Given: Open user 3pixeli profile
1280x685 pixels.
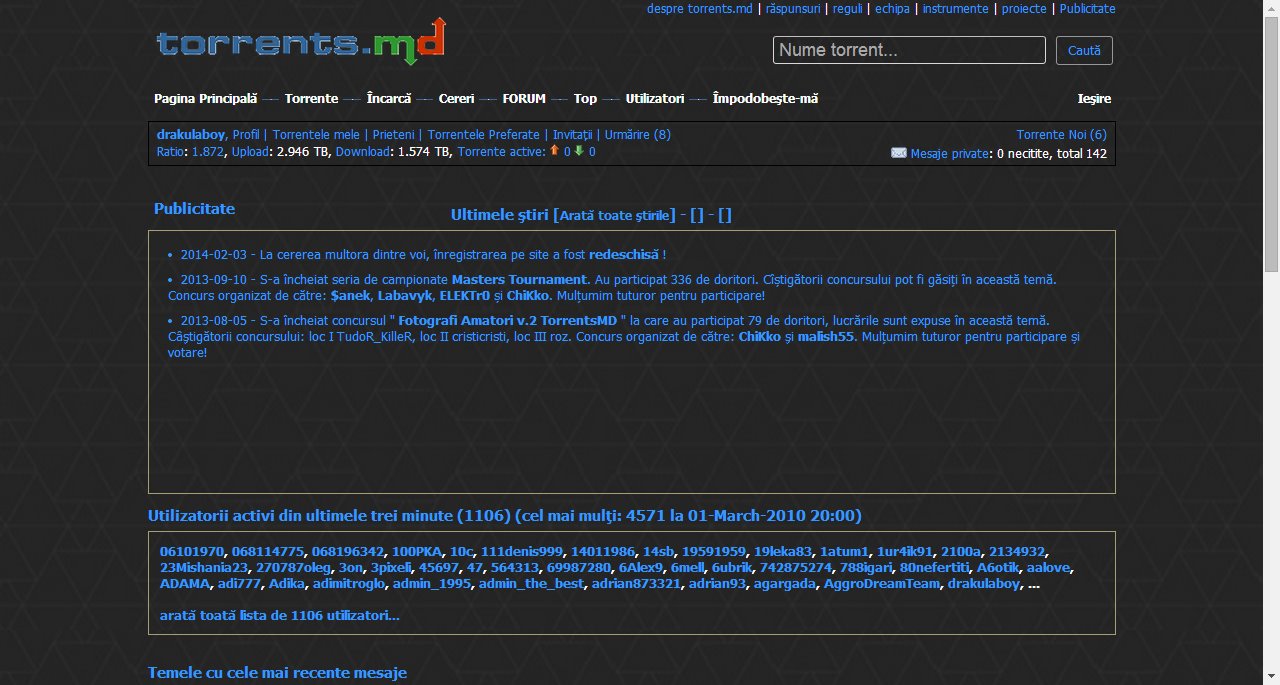Looking at the screenshot, I should 391,567.
